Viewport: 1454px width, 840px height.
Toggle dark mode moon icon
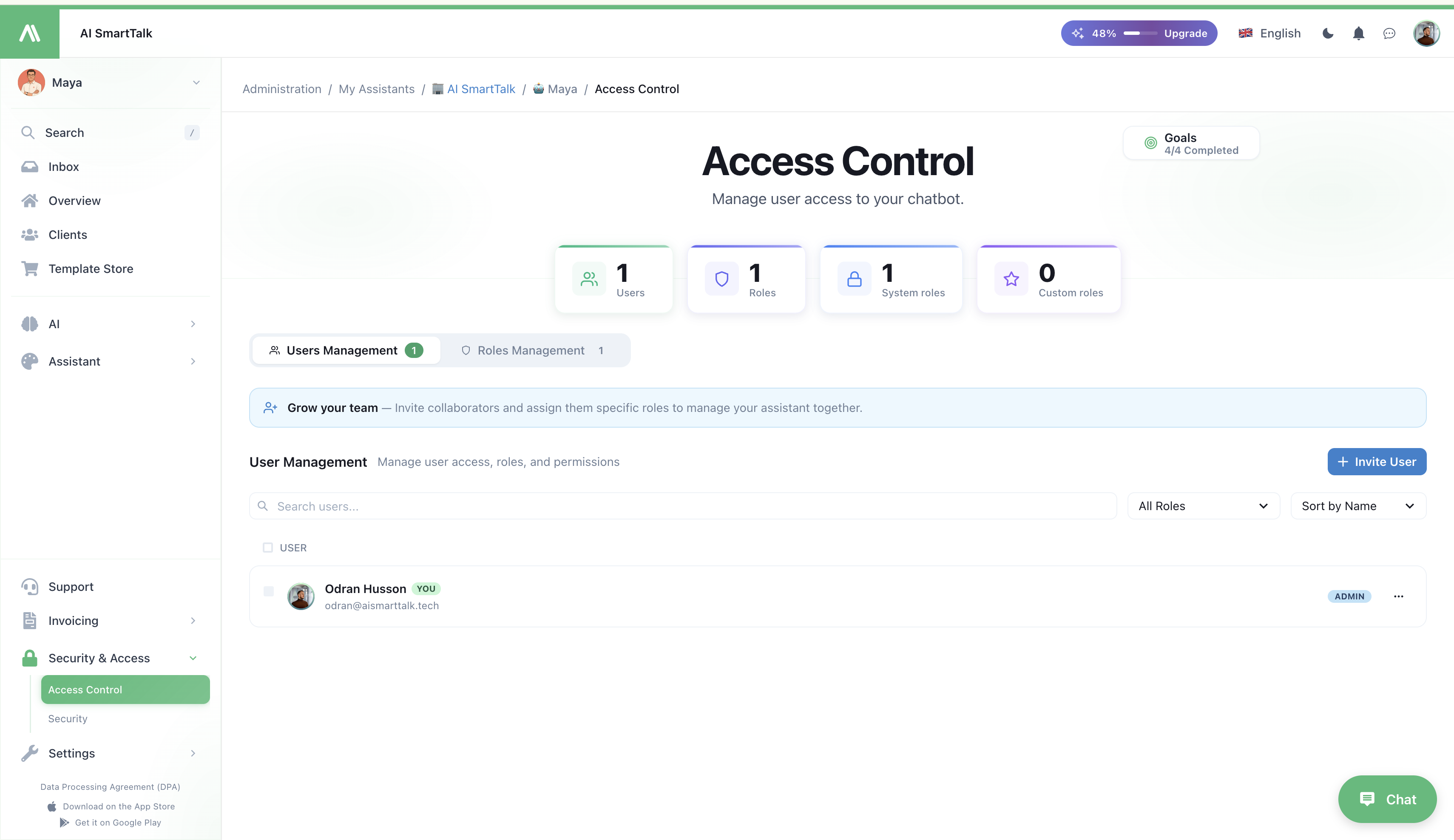coord(1328,34)
